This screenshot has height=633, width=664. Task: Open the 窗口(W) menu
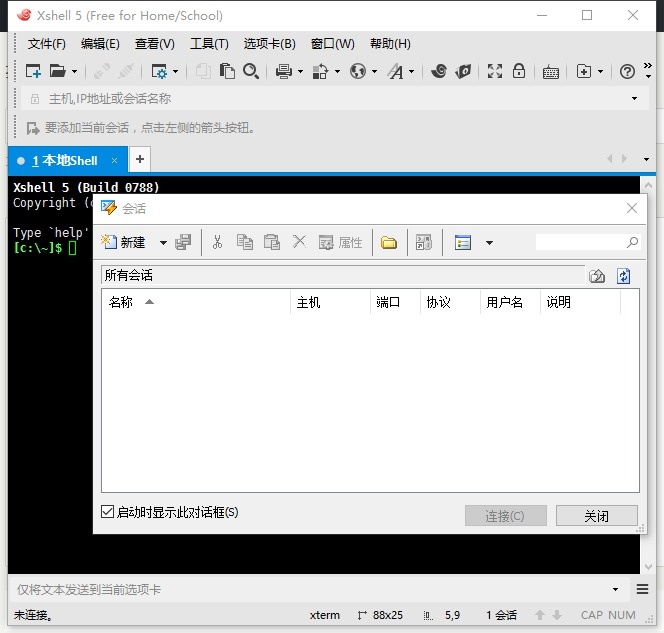point(332,44)
